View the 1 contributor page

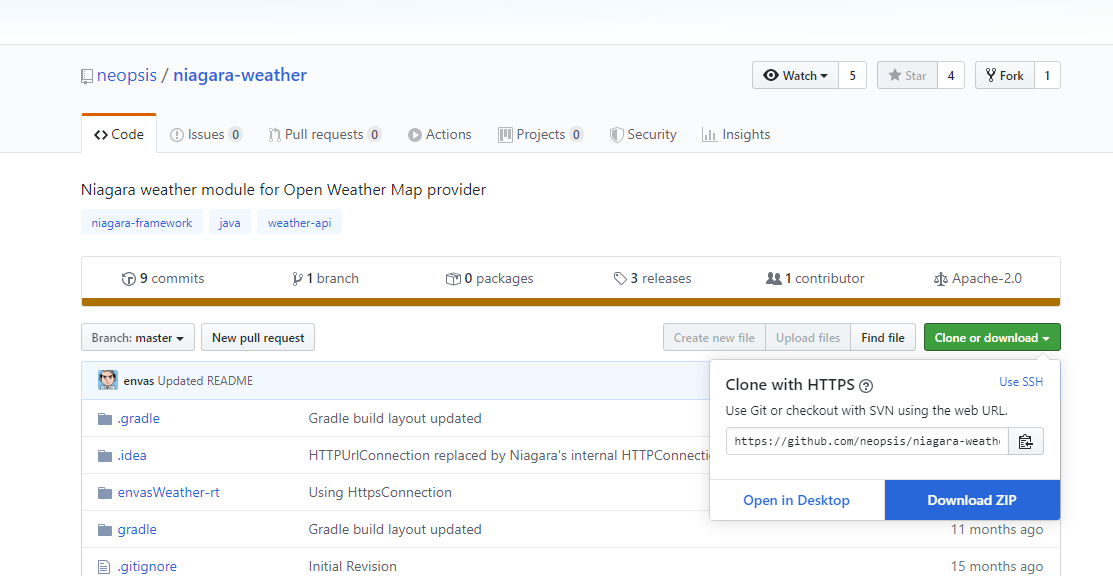pos(814,278)
